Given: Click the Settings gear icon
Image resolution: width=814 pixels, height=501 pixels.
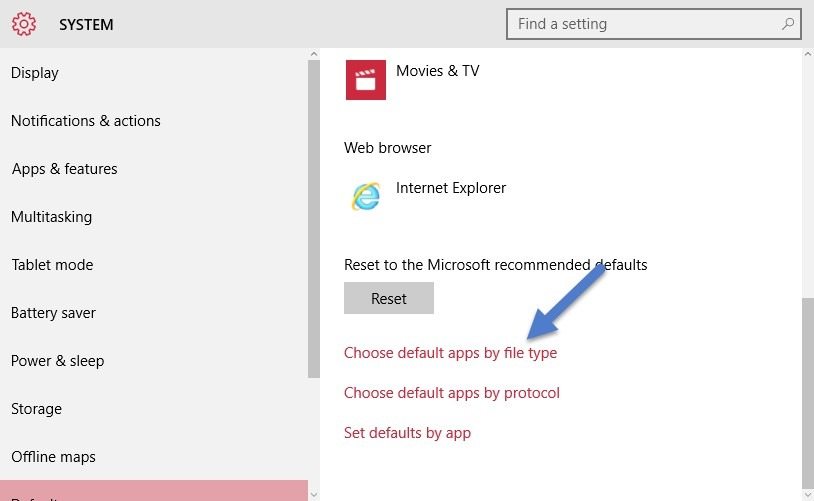Looking at the screenshot, I should (24, 24).
